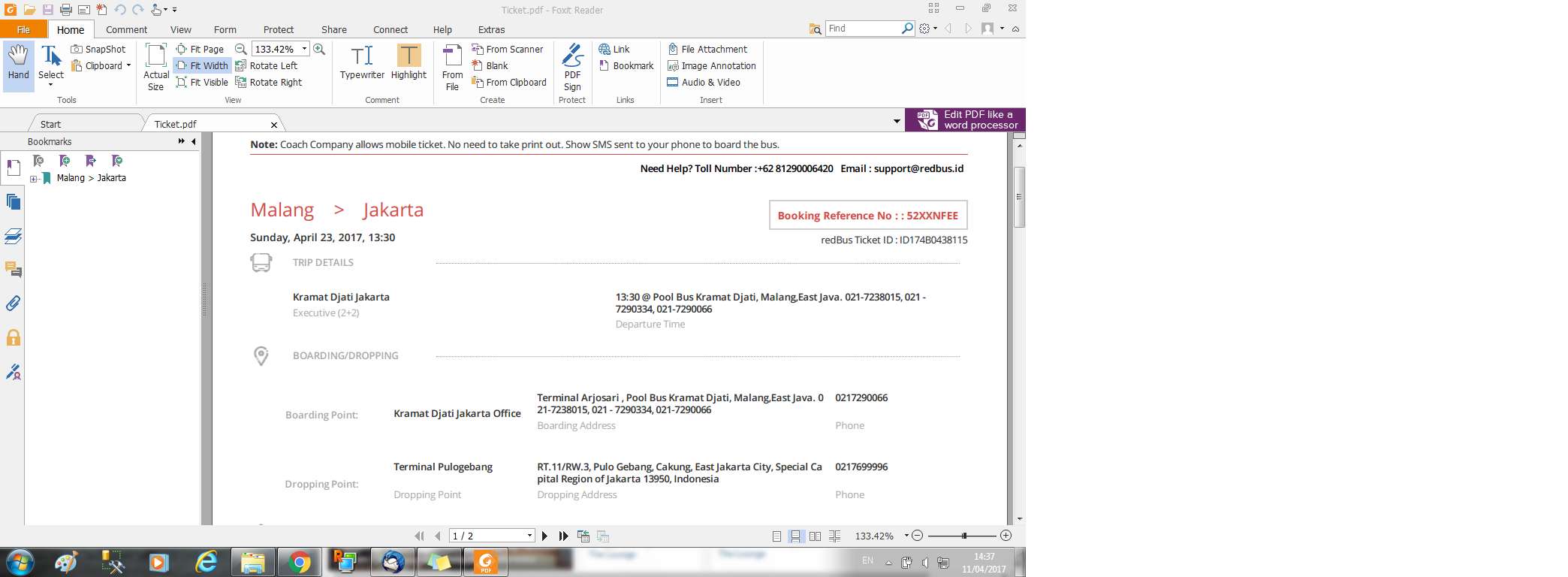Viewport: 1568px width, 577px height.
Task: Expand the Malang > Jakarta bookmark
Action: (x=34, y=179)
